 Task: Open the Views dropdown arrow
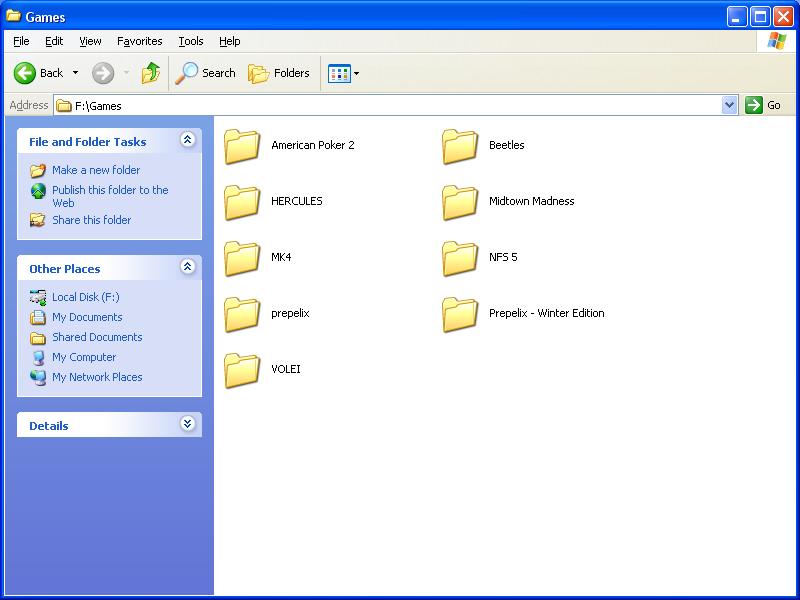(x=357, y=73)
